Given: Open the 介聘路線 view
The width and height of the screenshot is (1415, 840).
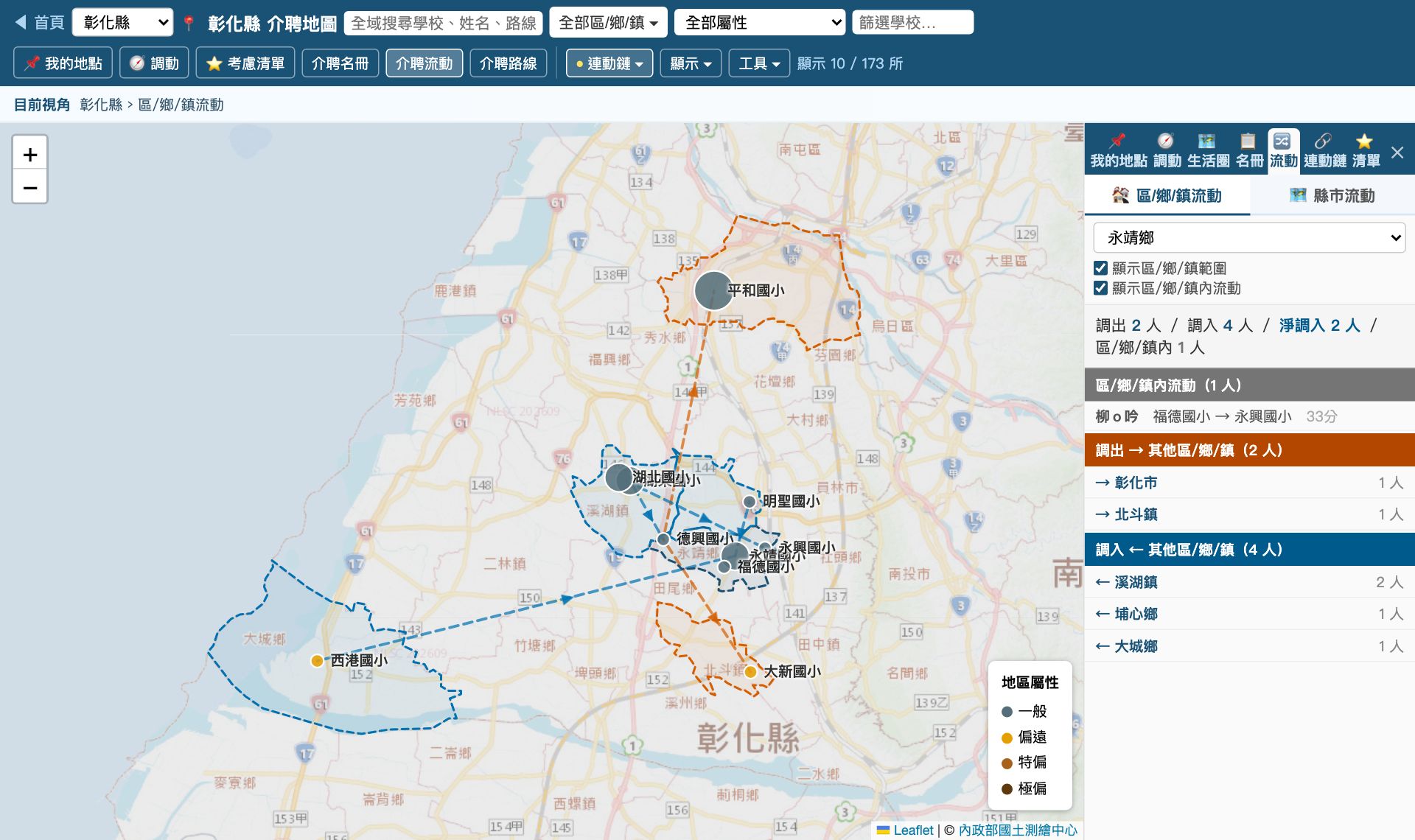Looking at the screenshot, I should coord(508,63).
